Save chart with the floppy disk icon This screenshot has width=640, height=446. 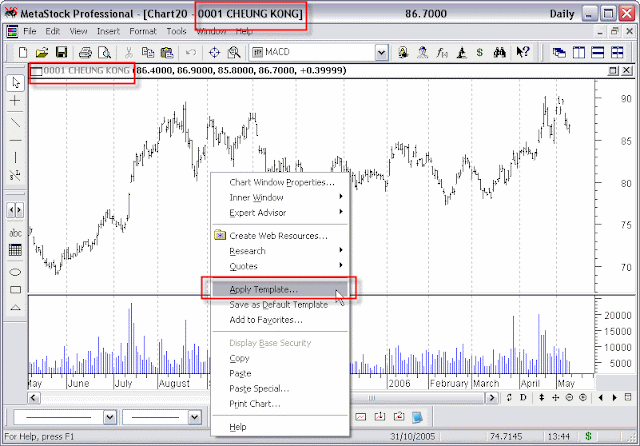click(61, 52)
